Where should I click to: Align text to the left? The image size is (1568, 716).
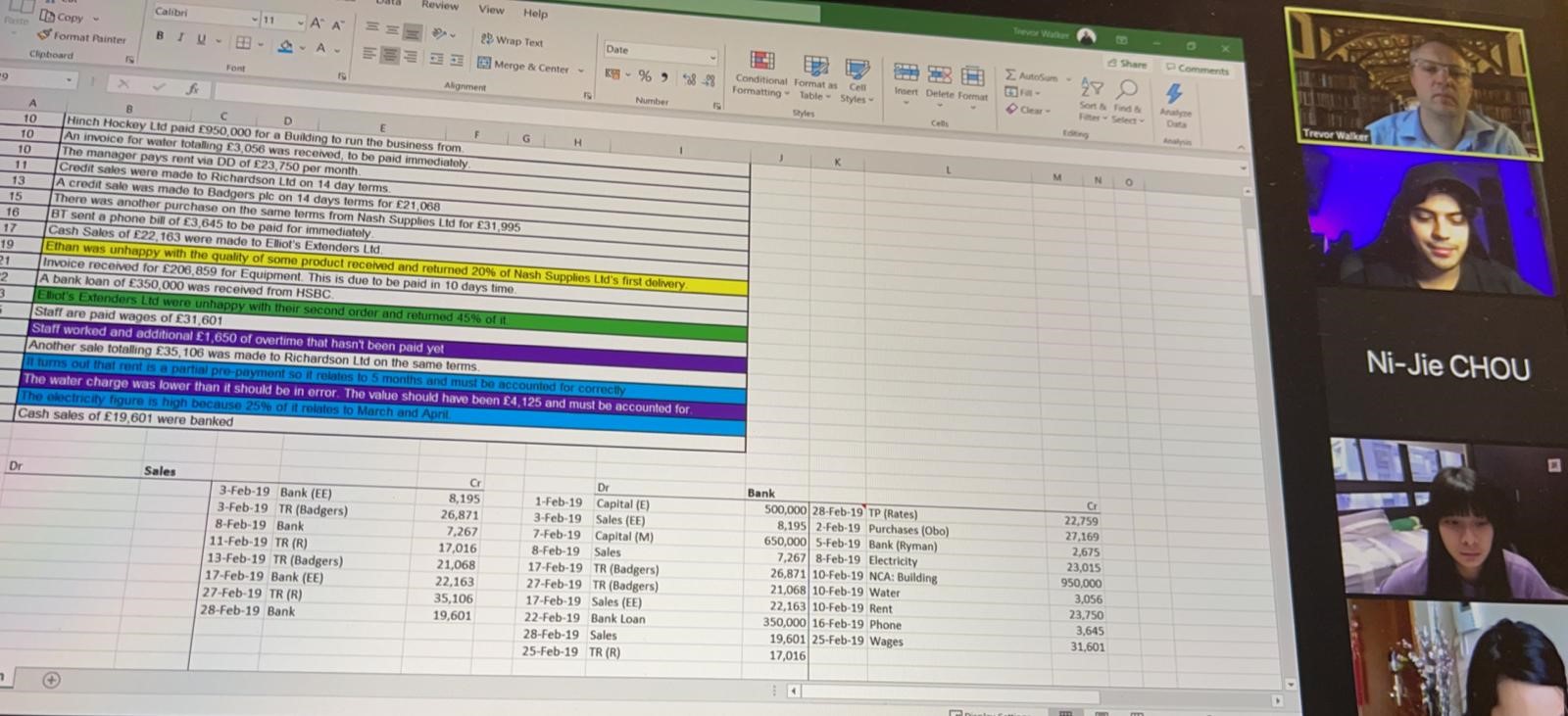coord(369,54)
